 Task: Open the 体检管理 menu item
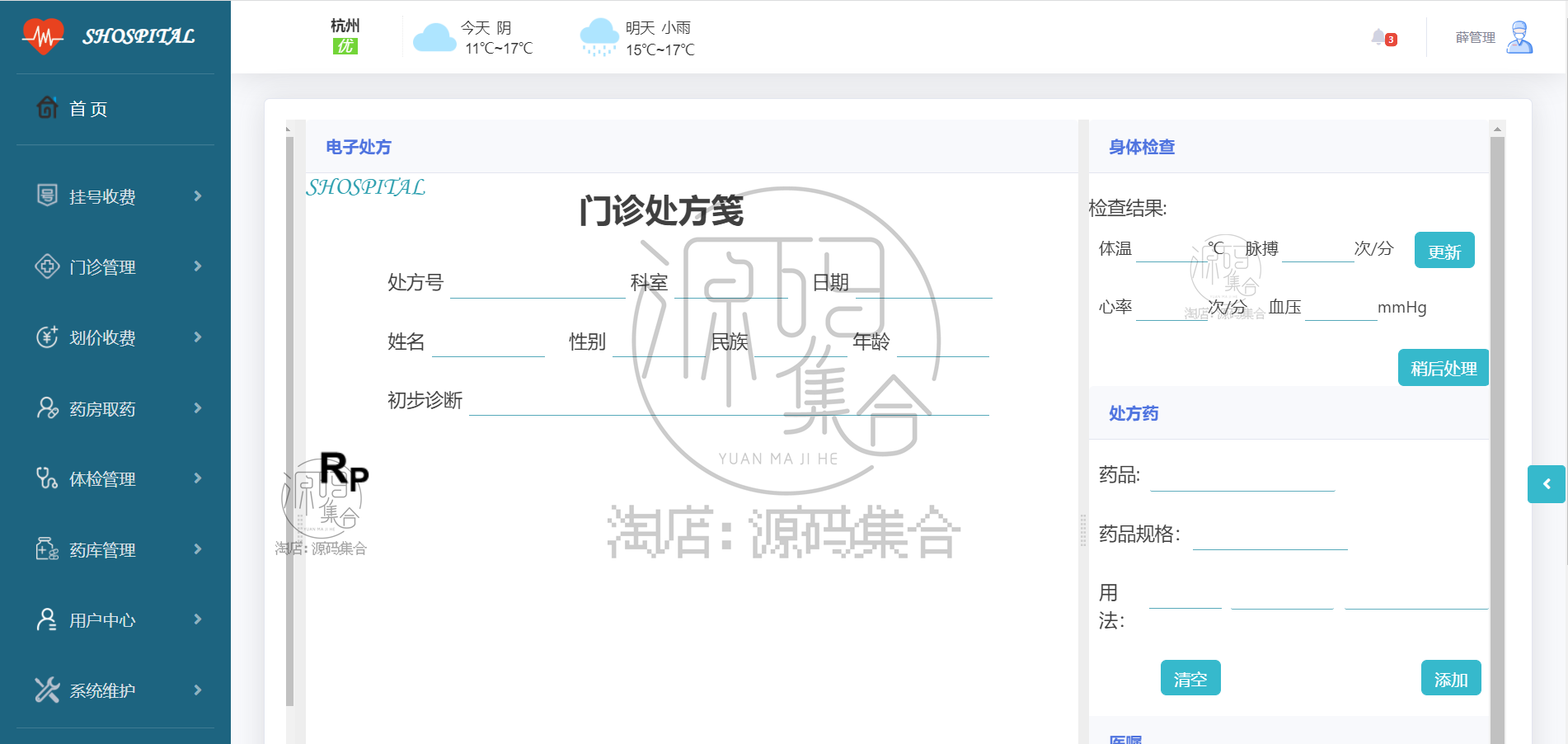115,478
